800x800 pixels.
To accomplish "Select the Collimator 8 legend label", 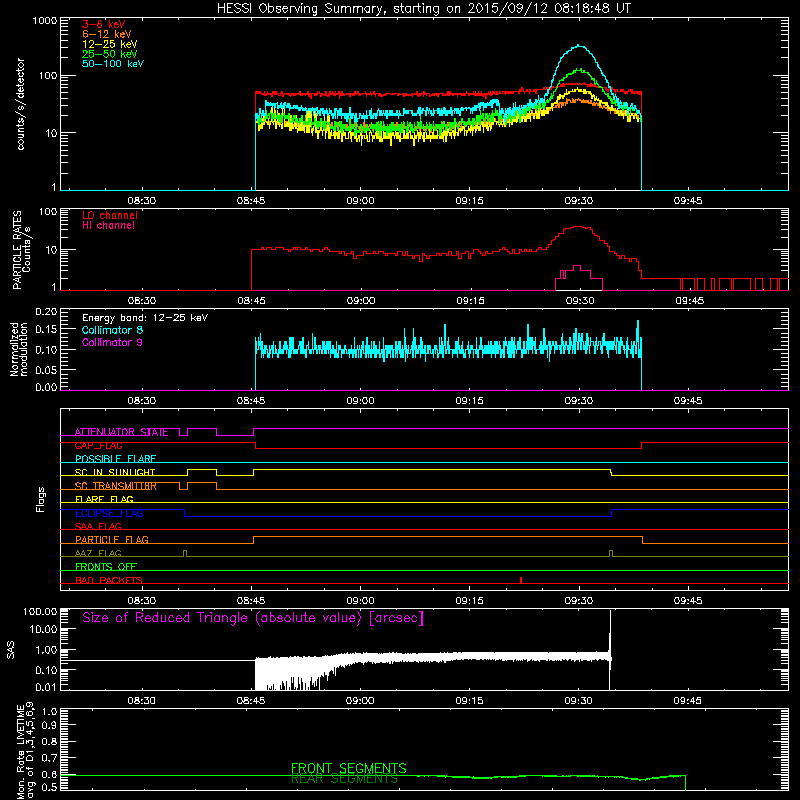I will 112,330.
